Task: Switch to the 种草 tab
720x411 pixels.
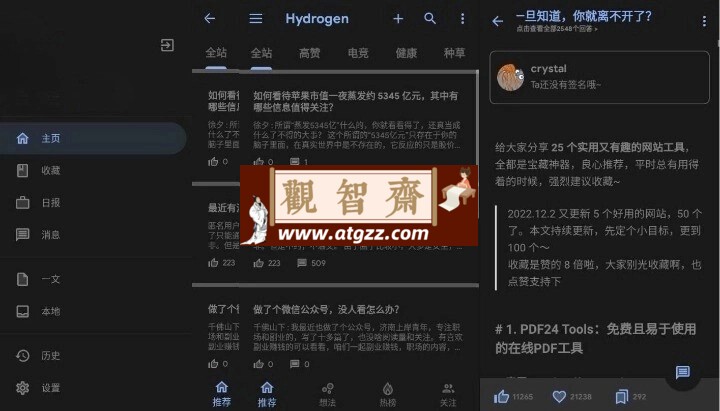Action: pos(454,53)
